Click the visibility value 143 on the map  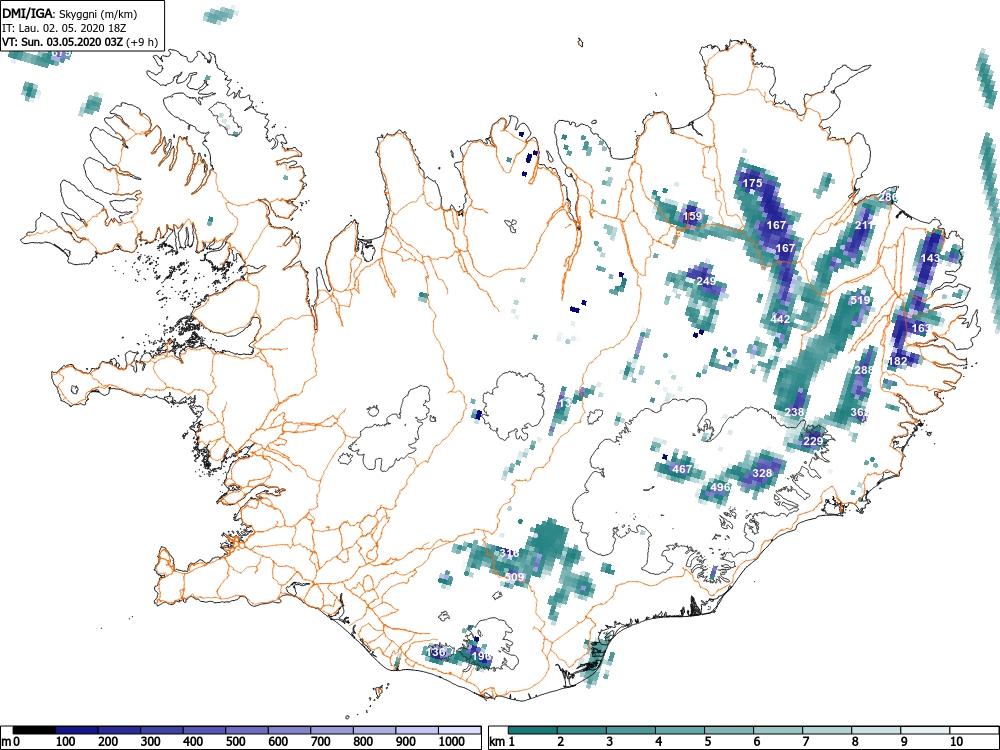coord(930,258)
